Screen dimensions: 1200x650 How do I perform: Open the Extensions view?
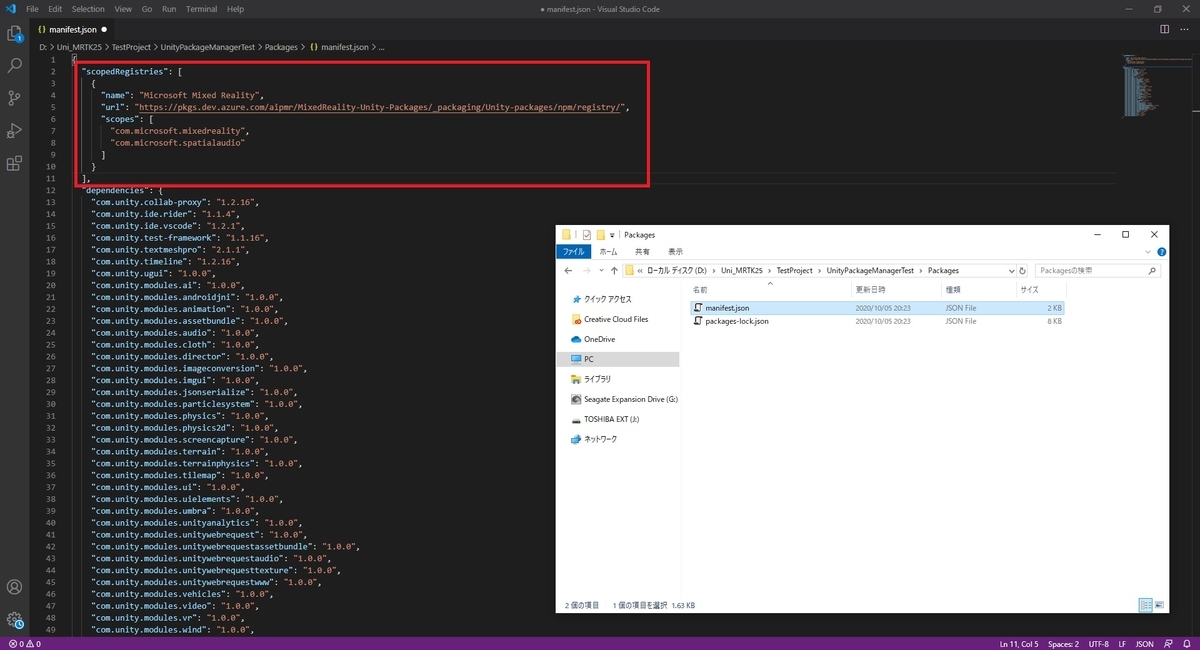(x=15, y=162)
